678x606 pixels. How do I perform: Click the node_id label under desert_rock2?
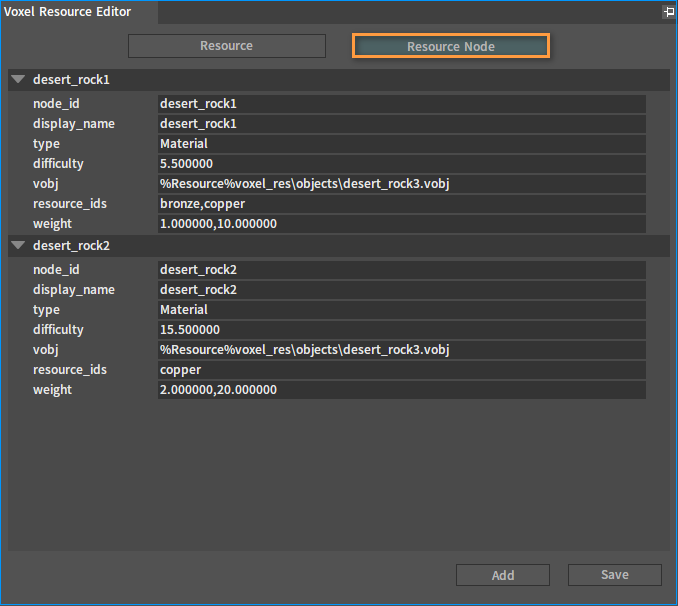tap(56, 270)
